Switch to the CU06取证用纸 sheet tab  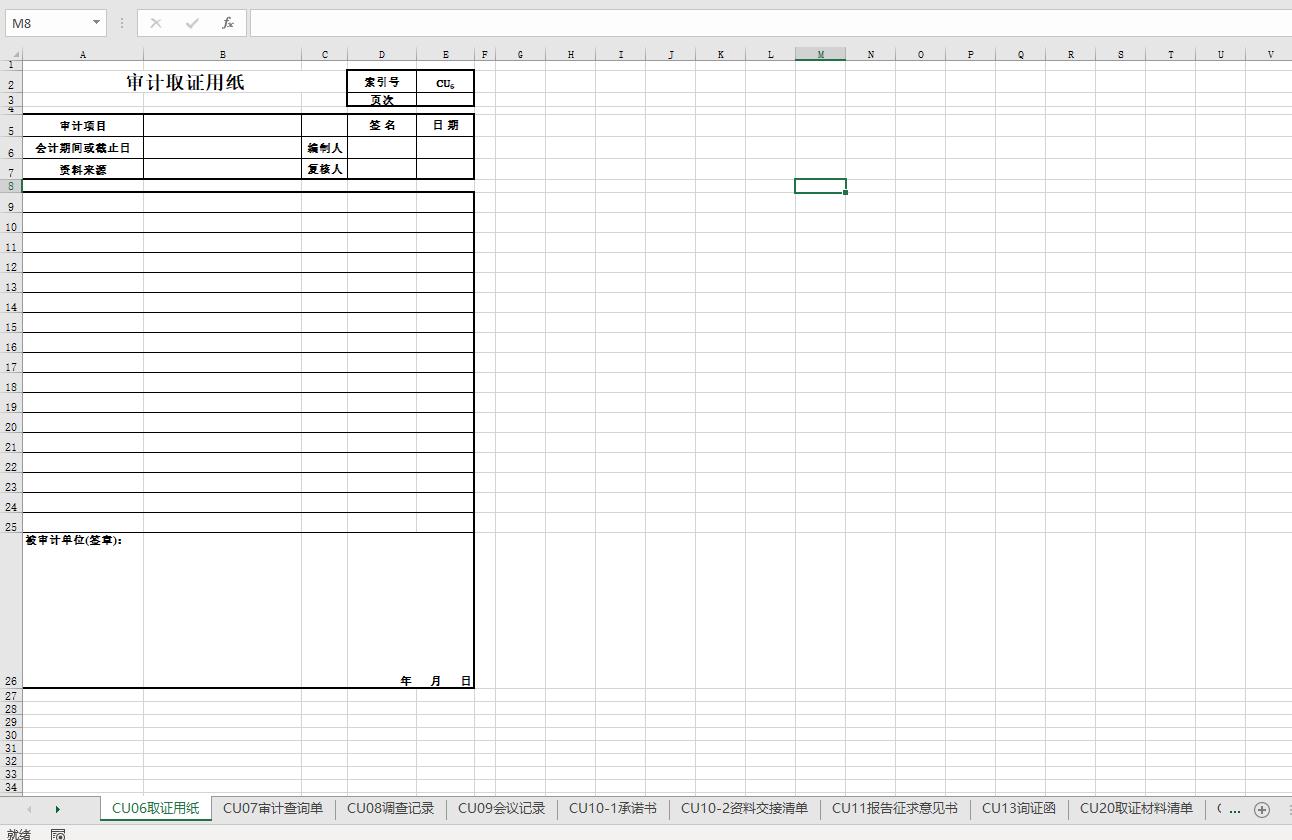click(x=156, y=808)
